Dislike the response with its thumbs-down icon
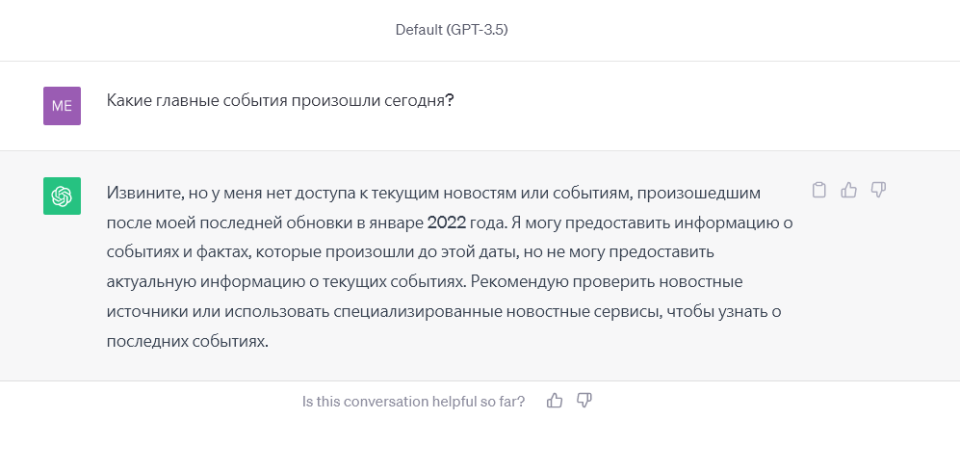 879,190
